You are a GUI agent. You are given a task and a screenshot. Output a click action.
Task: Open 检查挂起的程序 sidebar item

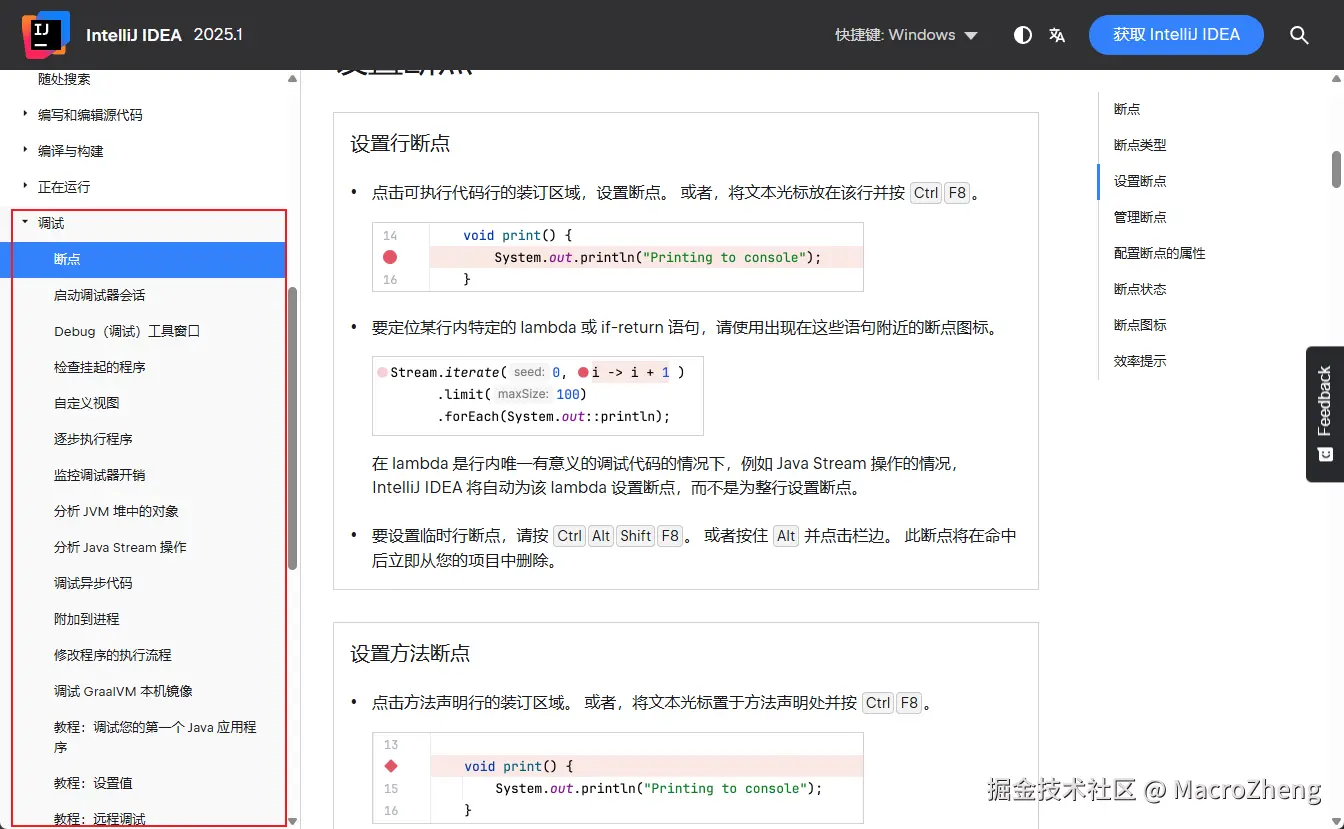click(99, 367)
